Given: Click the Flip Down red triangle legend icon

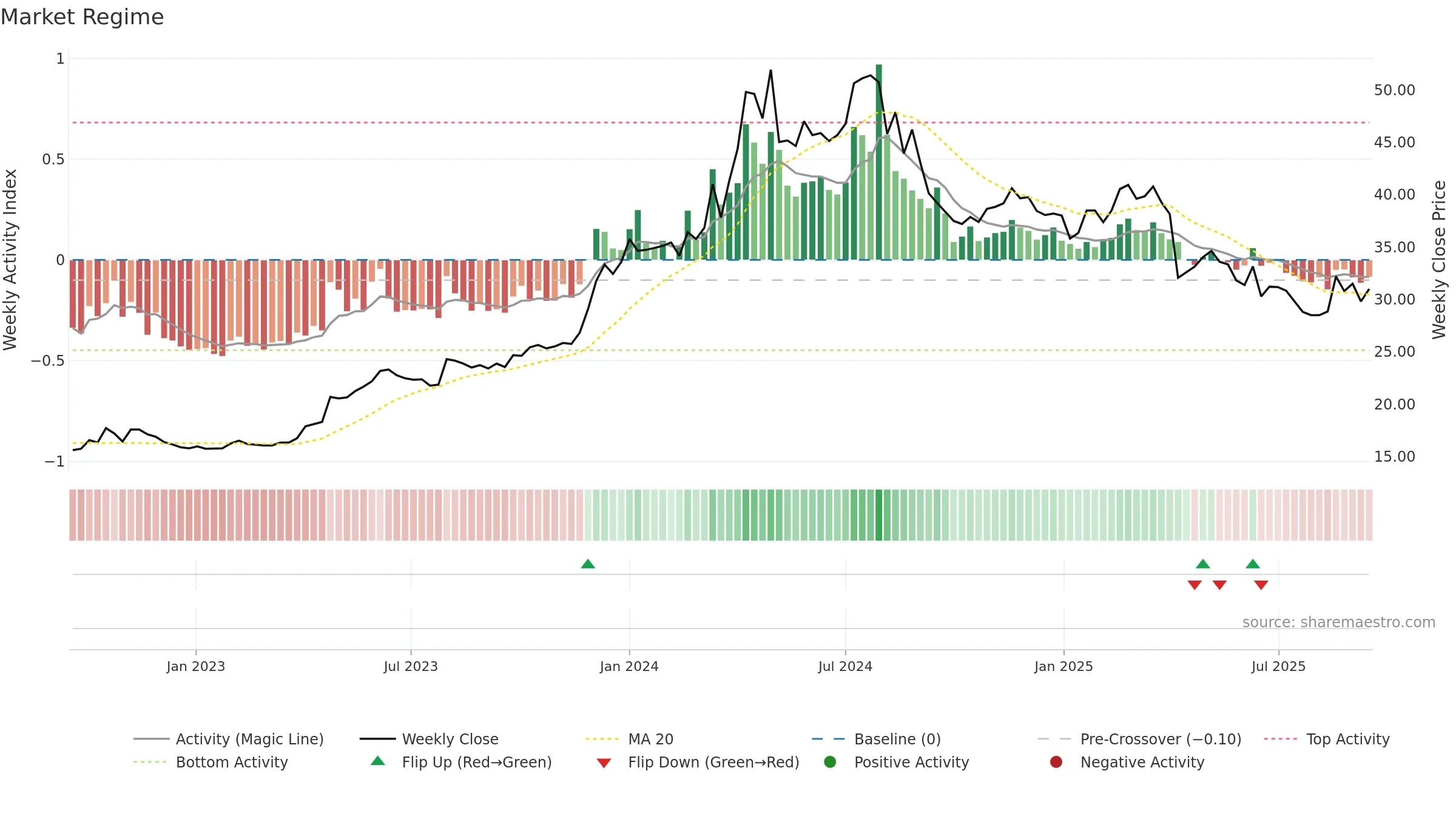Looking at the screenshot, I should (x=604, y=763).
